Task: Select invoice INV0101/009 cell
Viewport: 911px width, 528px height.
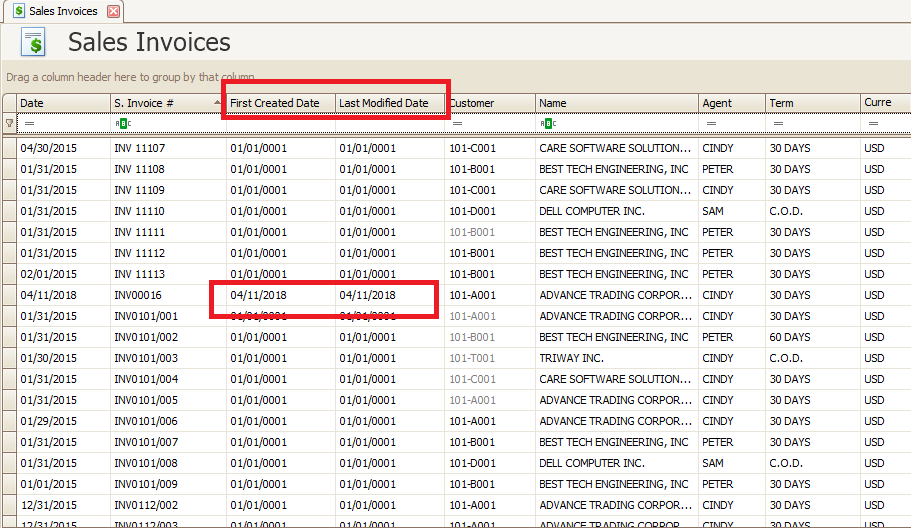Action: (x=168, y=484)
